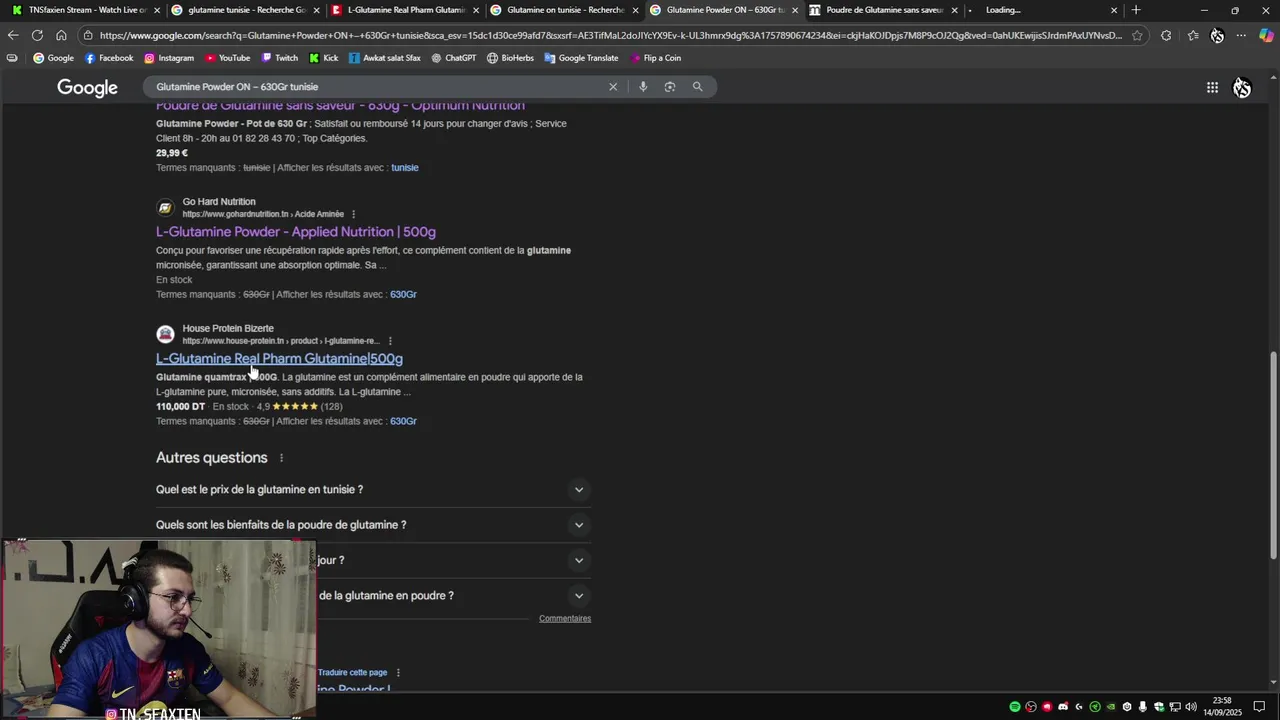Open the Google apps grid icon

[1212, 88]
